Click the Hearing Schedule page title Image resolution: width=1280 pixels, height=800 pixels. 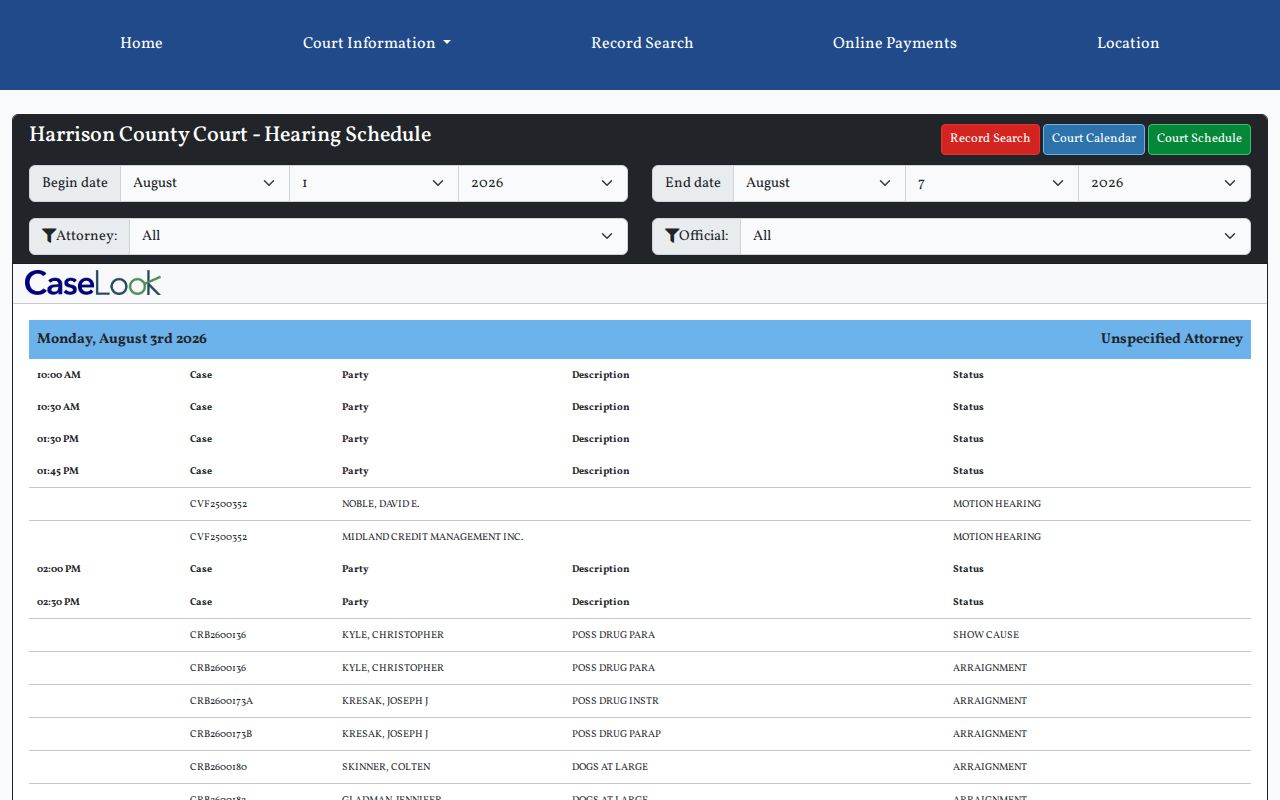(230, 135)
